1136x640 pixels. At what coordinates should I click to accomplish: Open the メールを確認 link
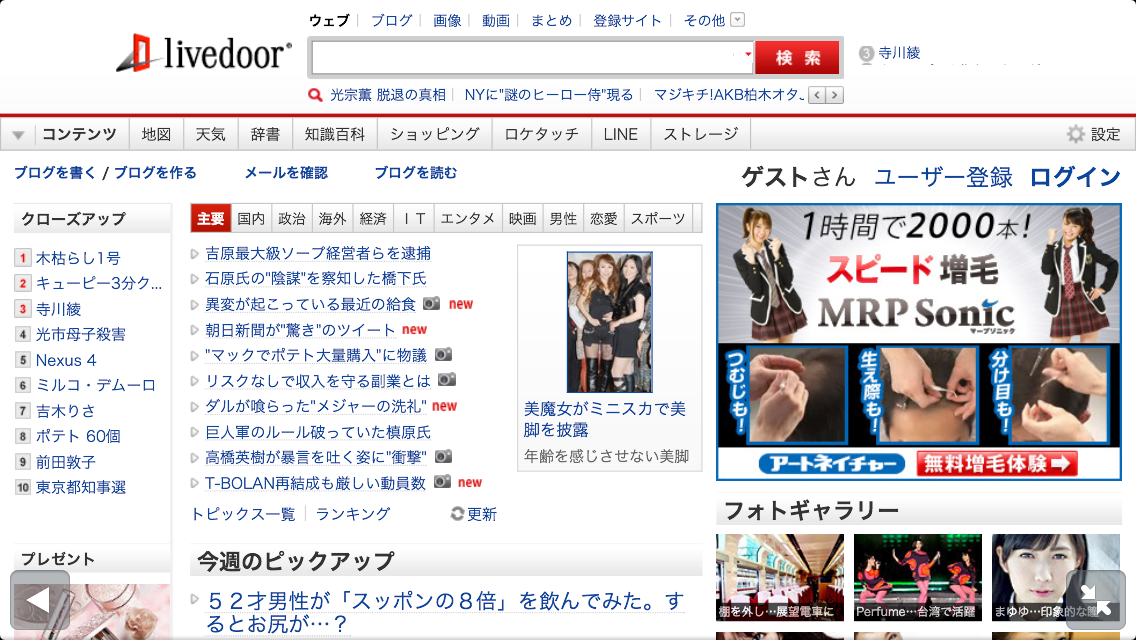(286, 173)
